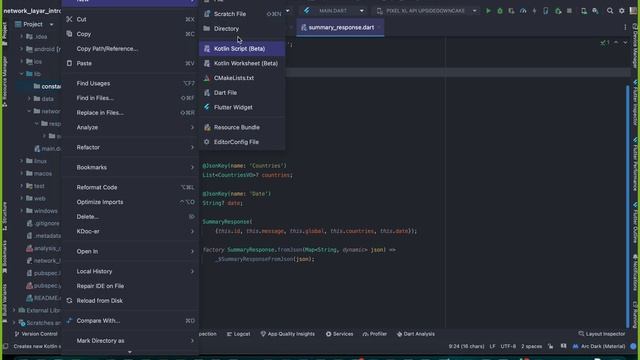This screenshot has height=360, width=640.
Task: Select Reformat Code menu entry
Action: click(130, 187)
